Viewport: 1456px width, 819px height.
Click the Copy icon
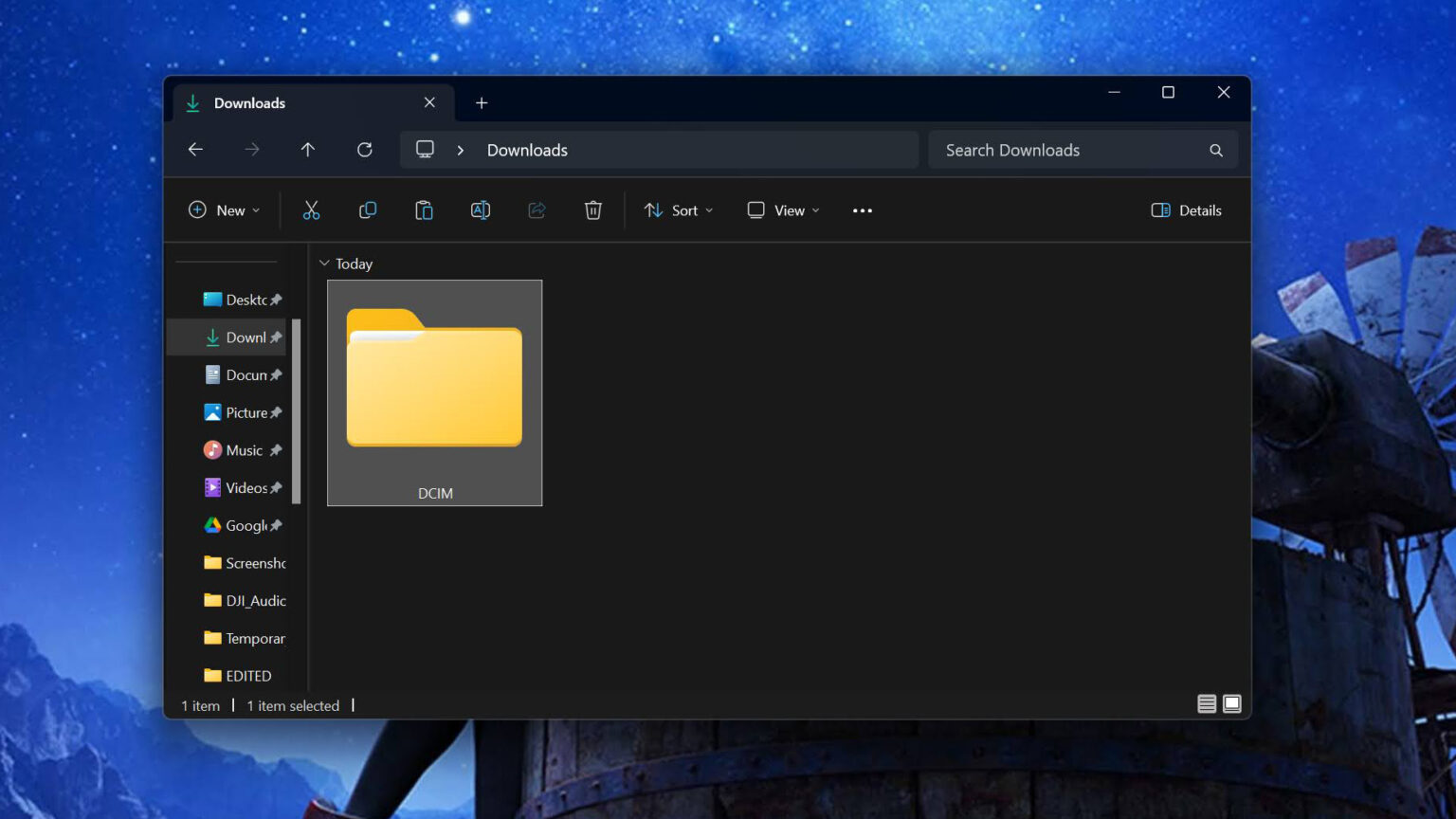coord(368,209)
